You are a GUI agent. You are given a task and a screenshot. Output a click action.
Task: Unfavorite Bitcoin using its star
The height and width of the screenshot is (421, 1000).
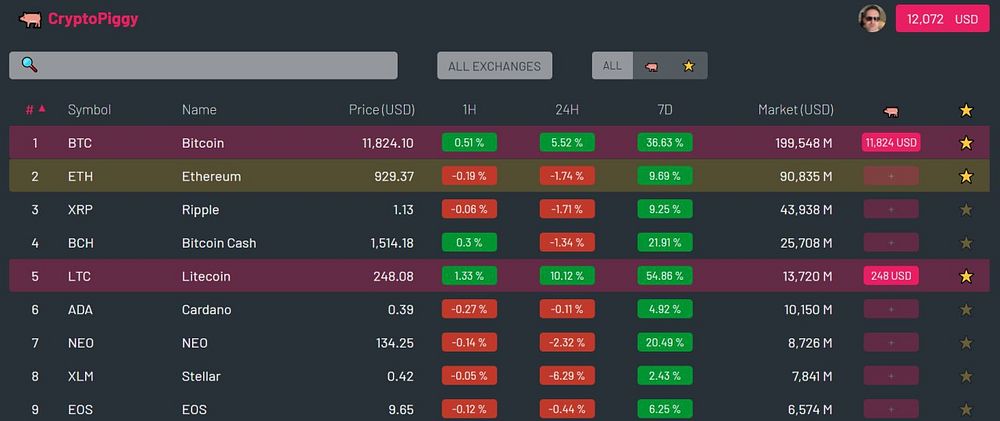[x=965, y=143]
